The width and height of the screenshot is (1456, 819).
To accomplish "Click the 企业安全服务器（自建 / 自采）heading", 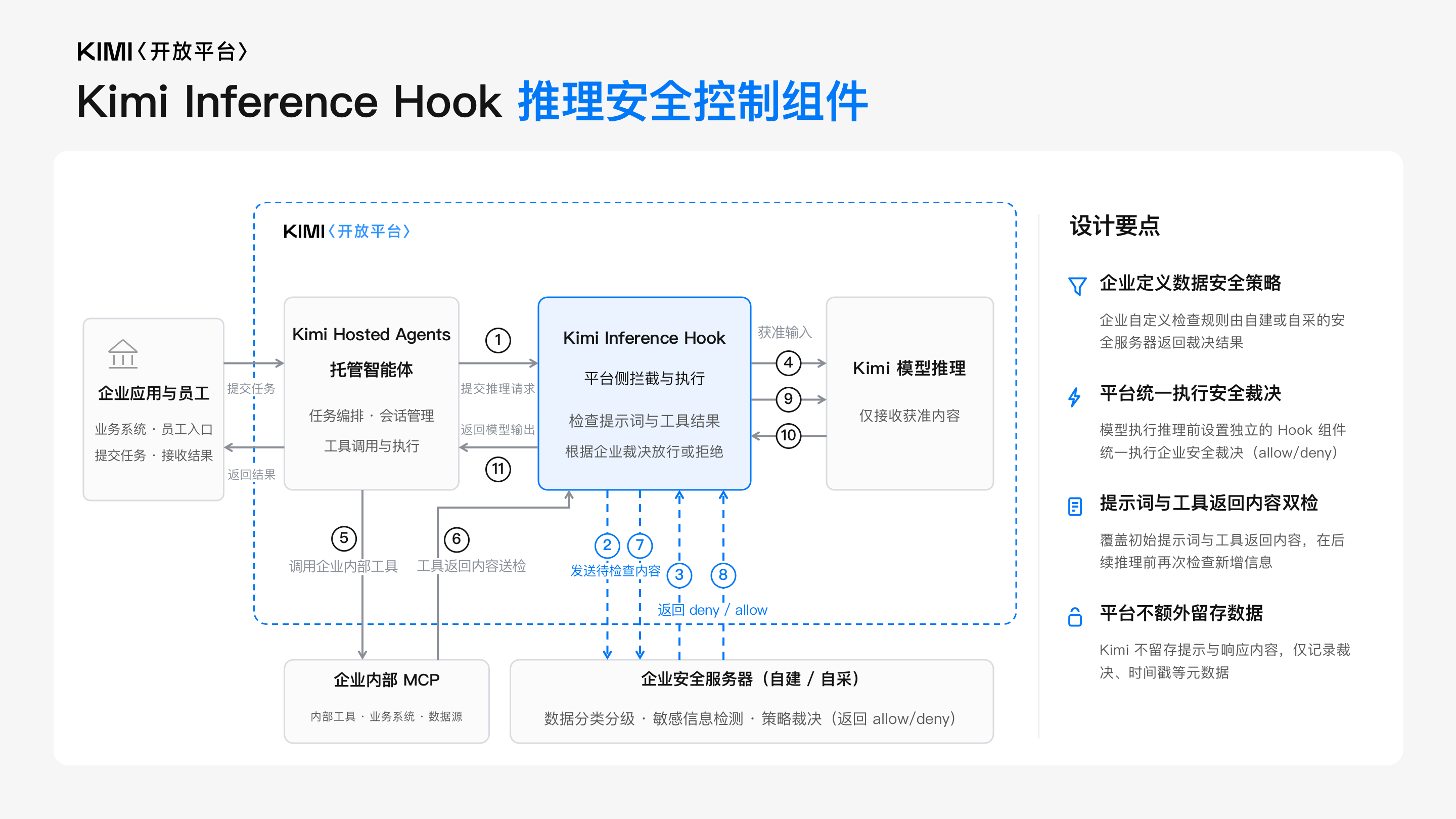I will click(751, 679).
